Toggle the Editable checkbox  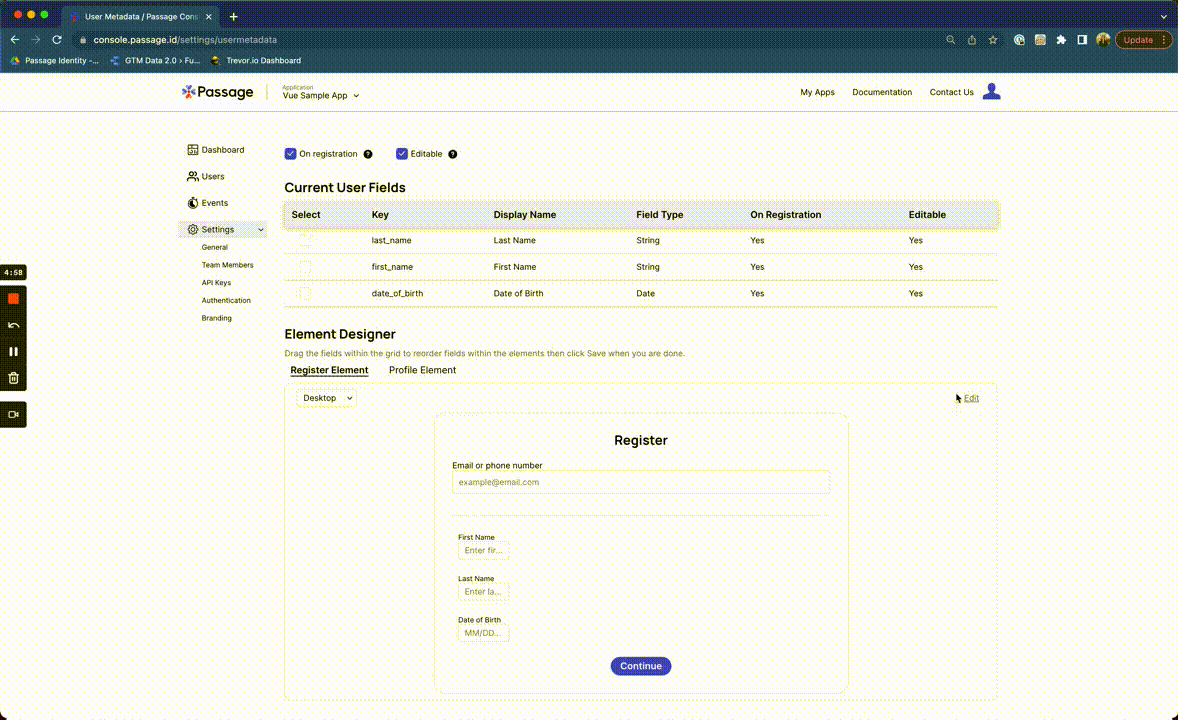[x=402, y=154]
